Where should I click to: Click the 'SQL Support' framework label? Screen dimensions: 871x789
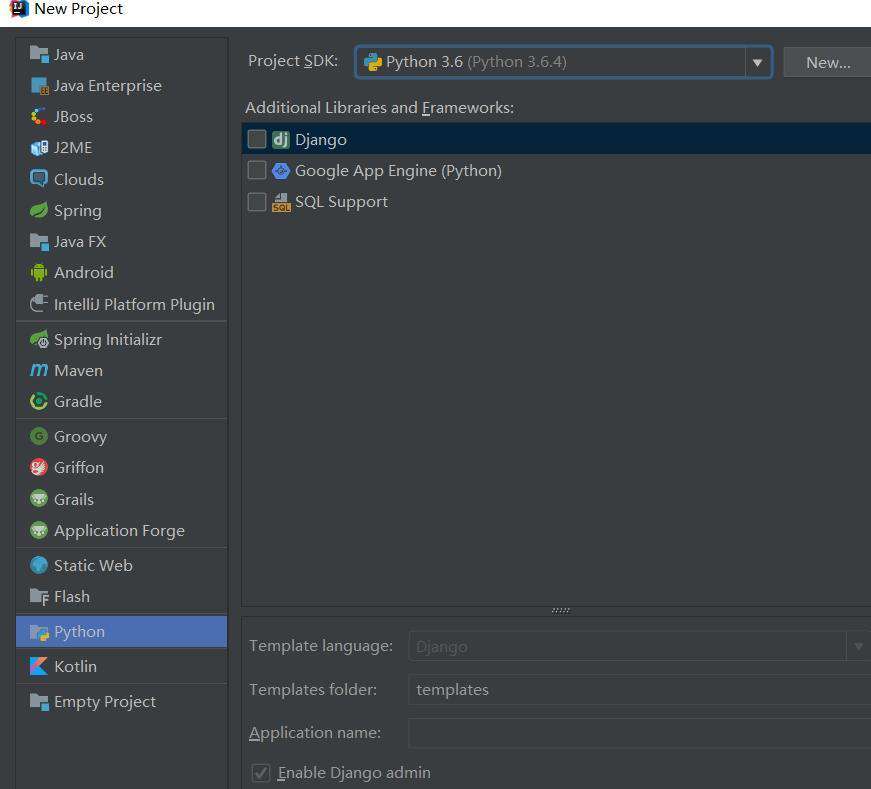click(x=341, y=202)
